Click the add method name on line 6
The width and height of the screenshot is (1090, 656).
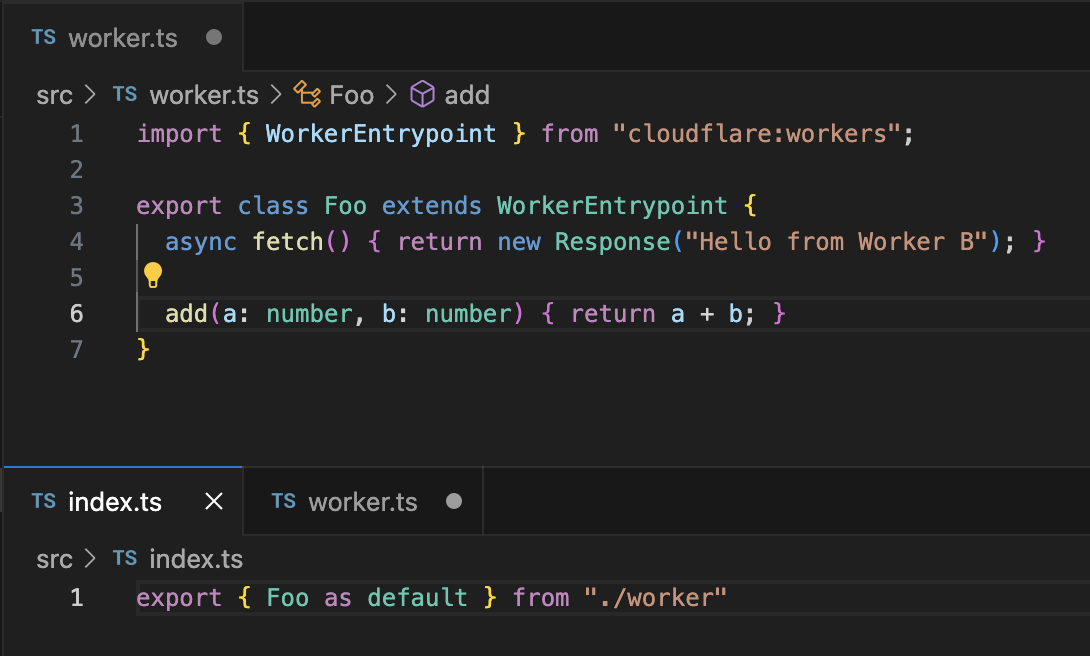coord(186,314)
